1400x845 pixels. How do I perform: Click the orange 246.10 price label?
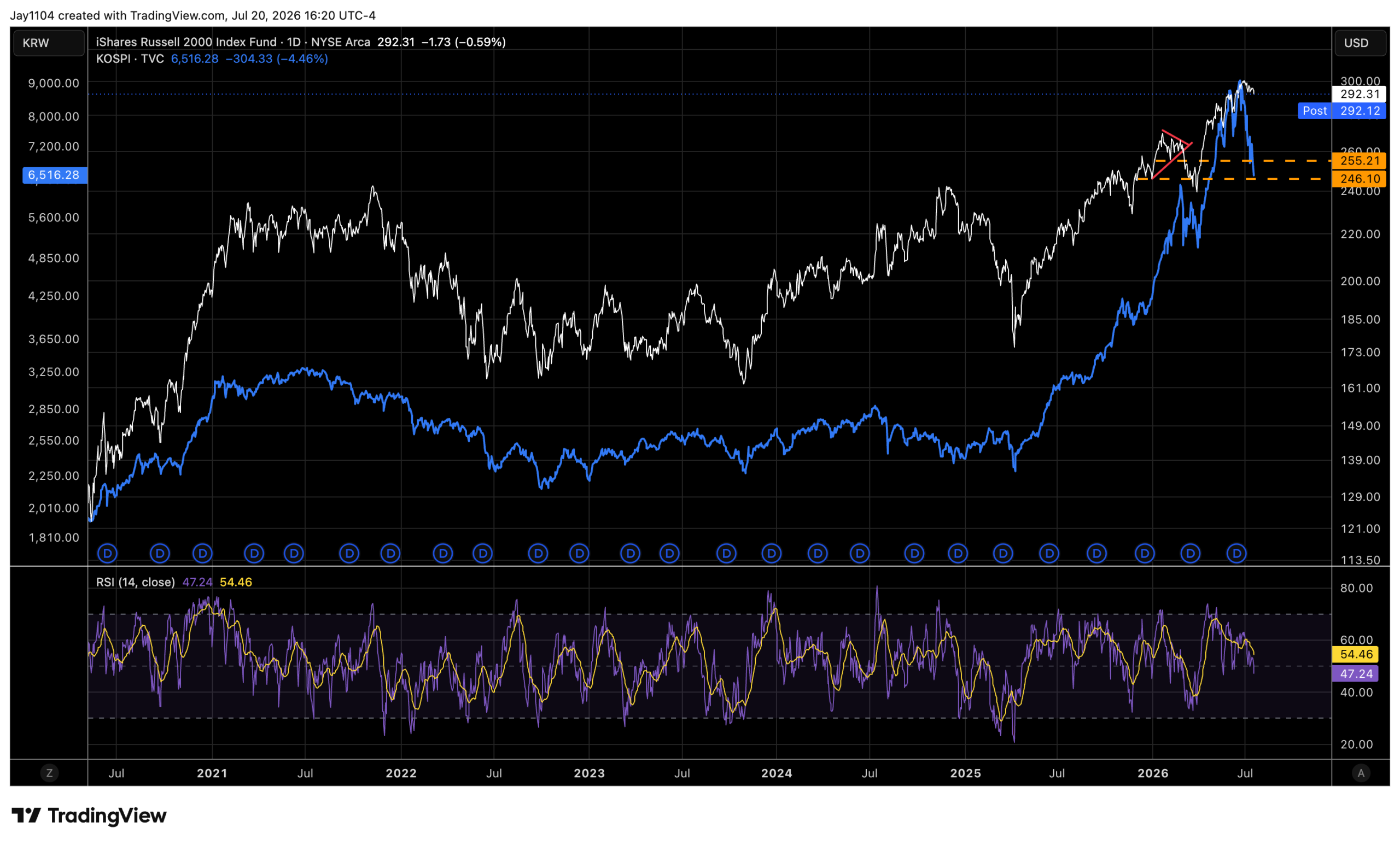coord(1359,179)
